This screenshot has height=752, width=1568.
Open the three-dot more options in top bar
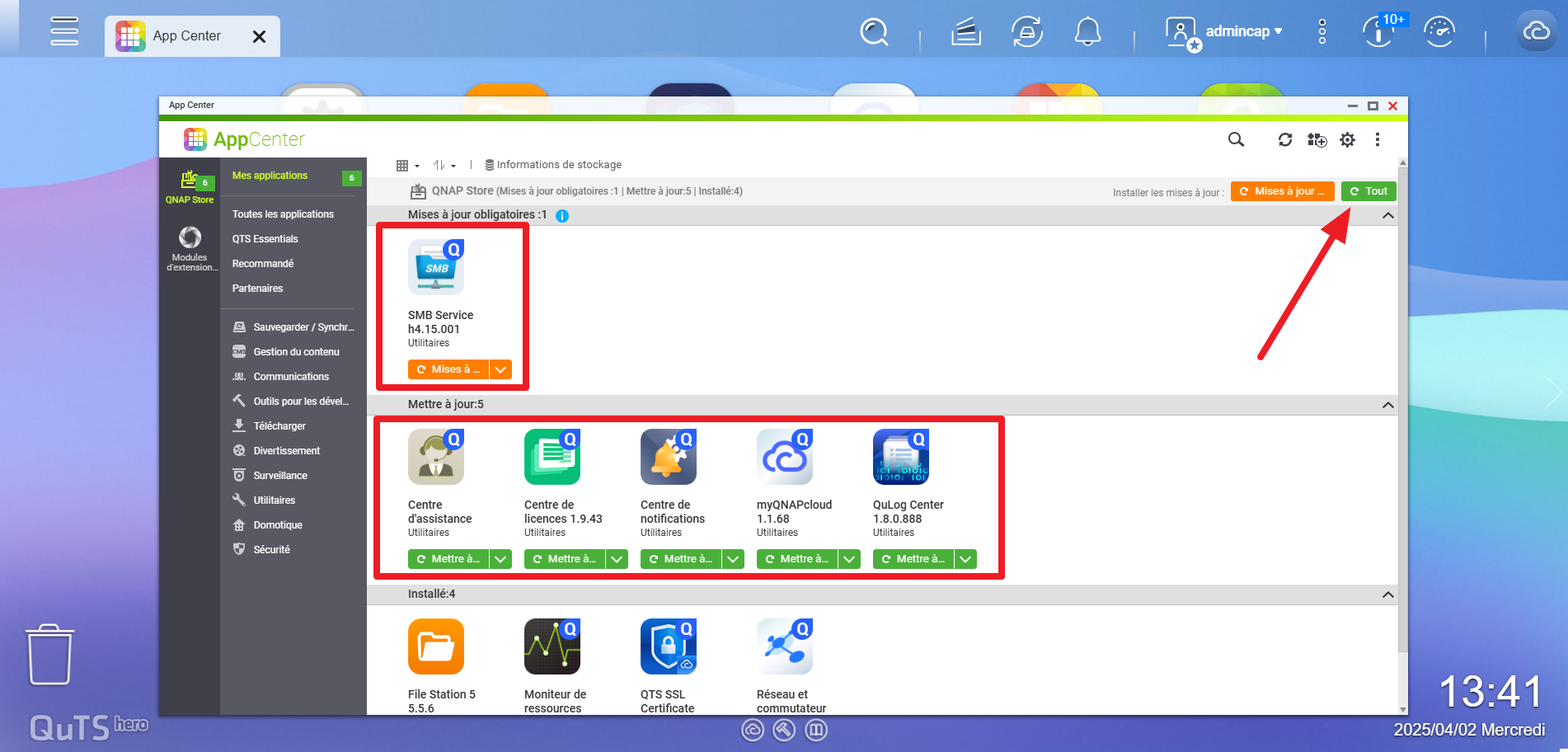point(1322,32)
